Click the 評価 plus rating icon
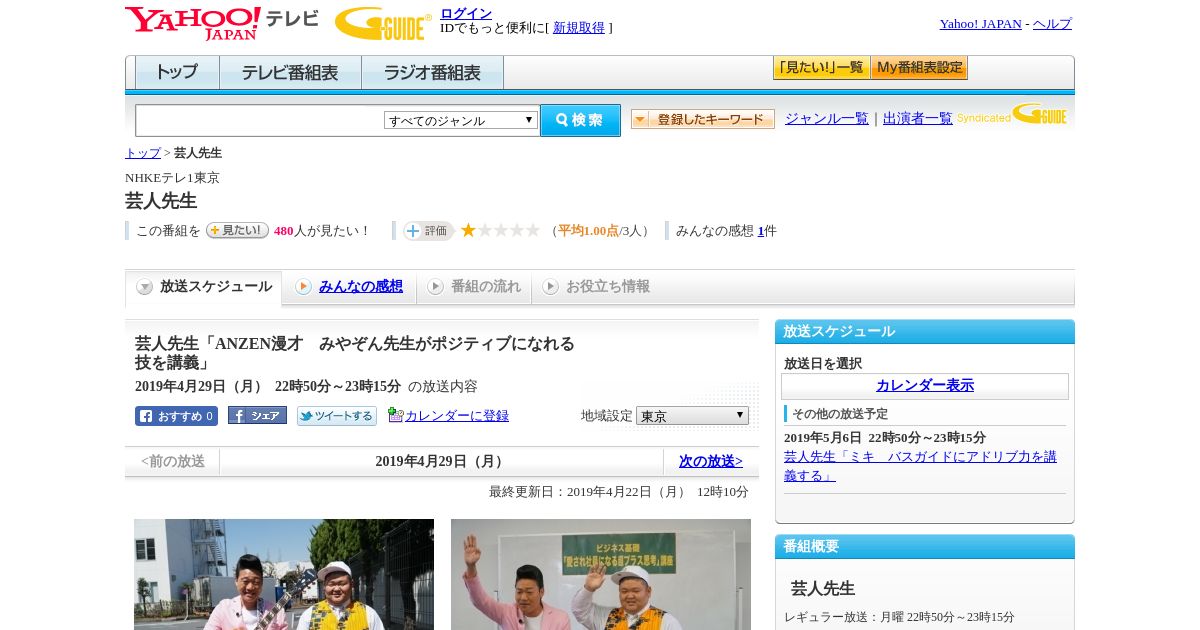The height and width of the screenshot is (630, 1200). 428,231
